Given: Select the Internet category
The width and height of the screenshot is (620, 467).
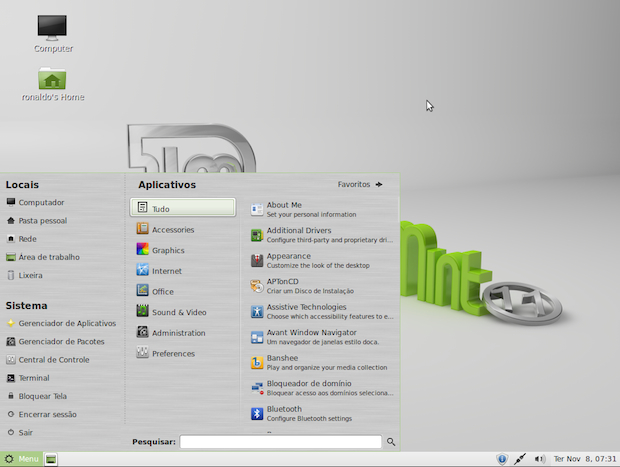Looking at the screenshot, I should tap(183, 270).
